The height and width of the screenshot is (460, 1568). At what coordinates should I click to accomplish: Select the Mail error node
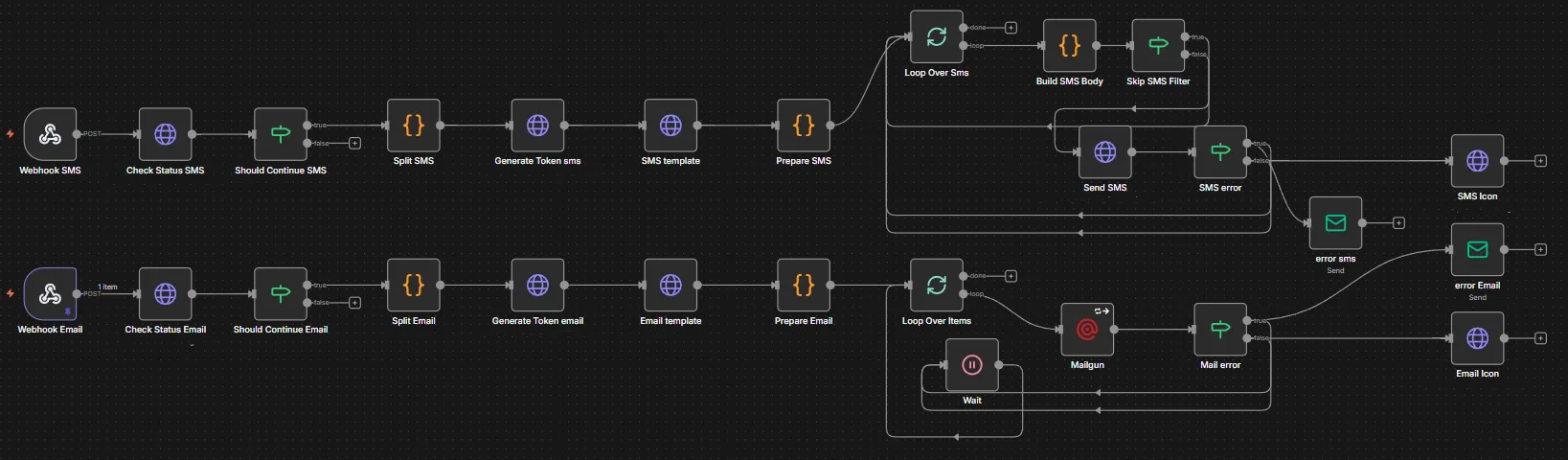coord(1220,330)
